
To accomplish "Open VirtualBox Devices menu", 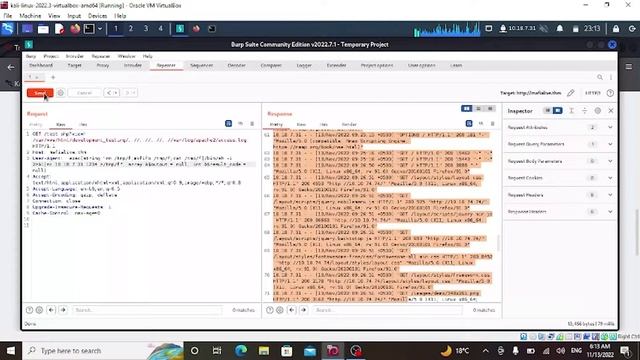I will [x=97, y=16].
